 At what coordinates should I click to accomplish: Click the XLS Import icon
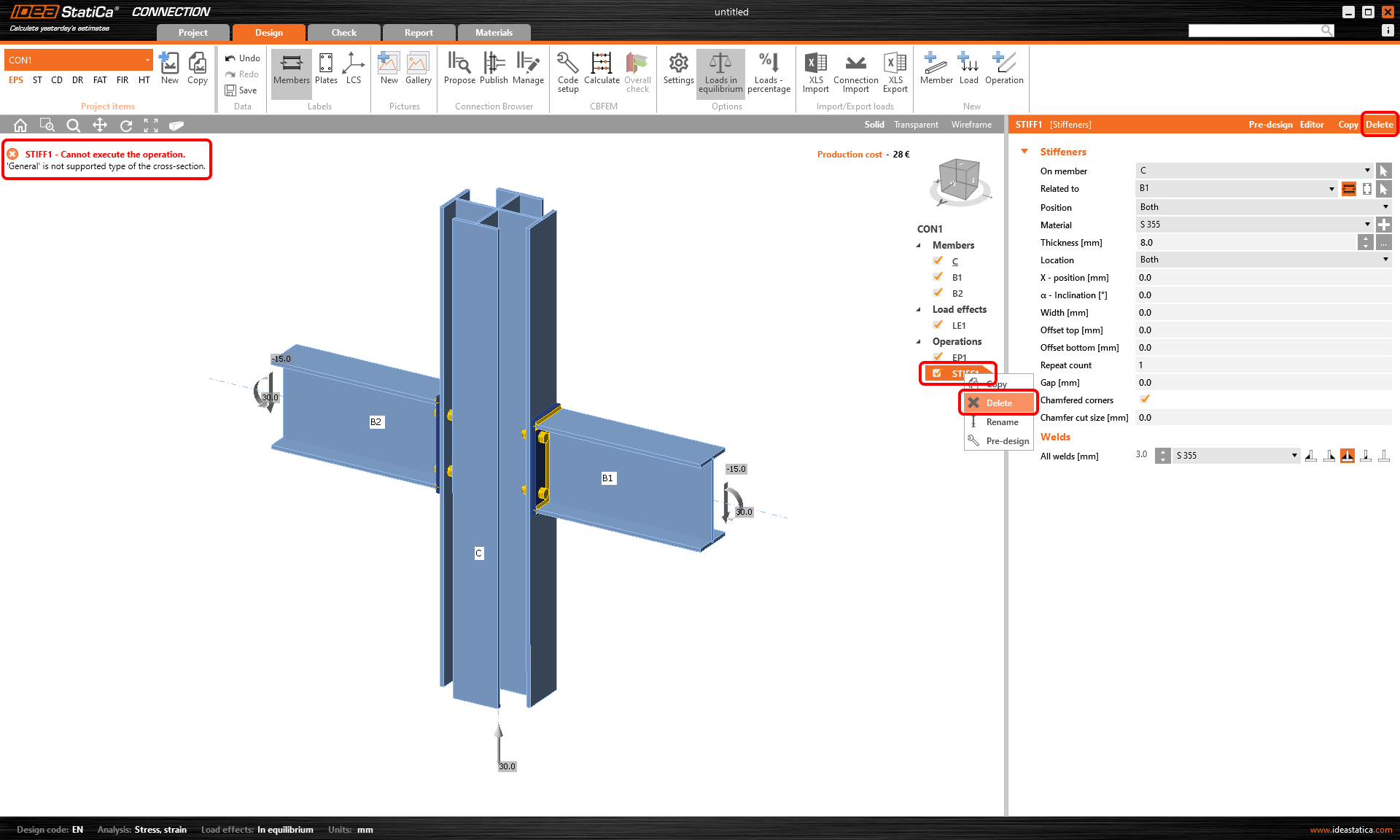[x=815, y=69]
